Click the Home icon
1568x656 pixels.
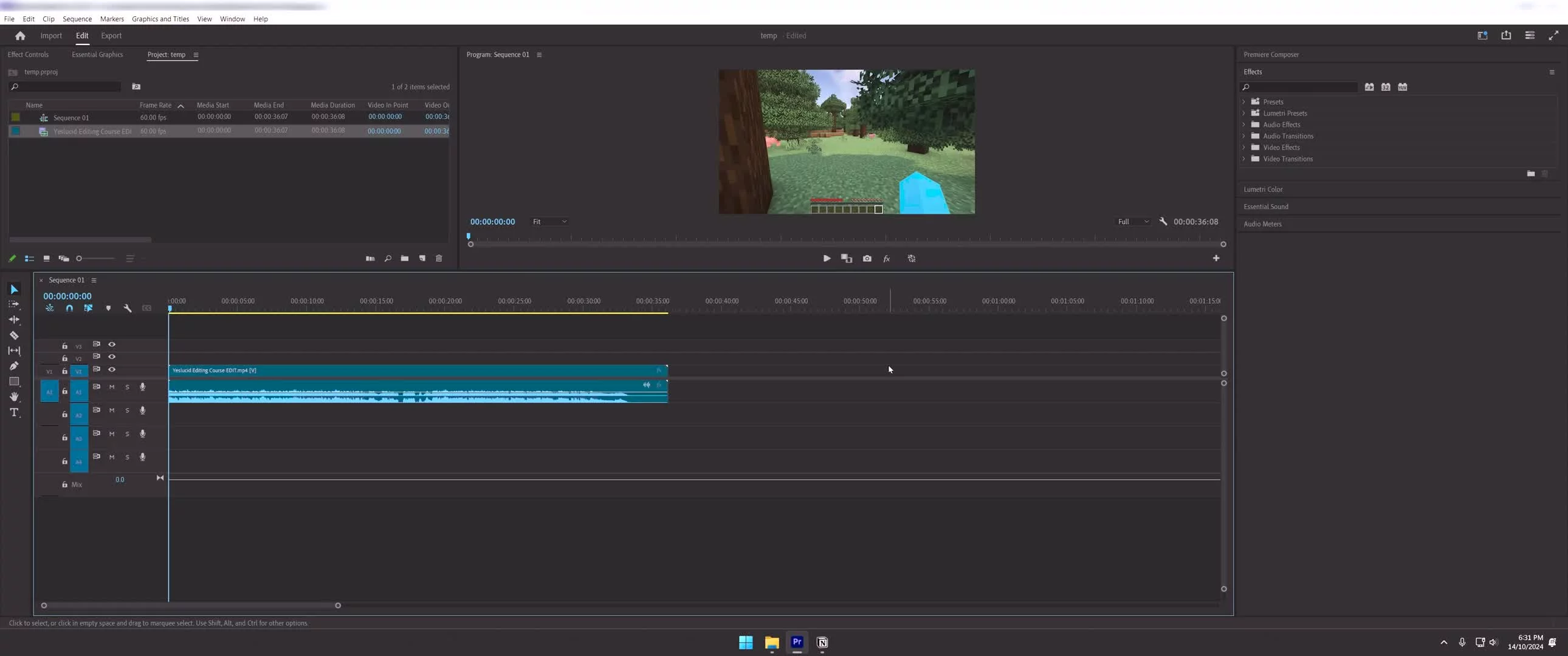20,36
